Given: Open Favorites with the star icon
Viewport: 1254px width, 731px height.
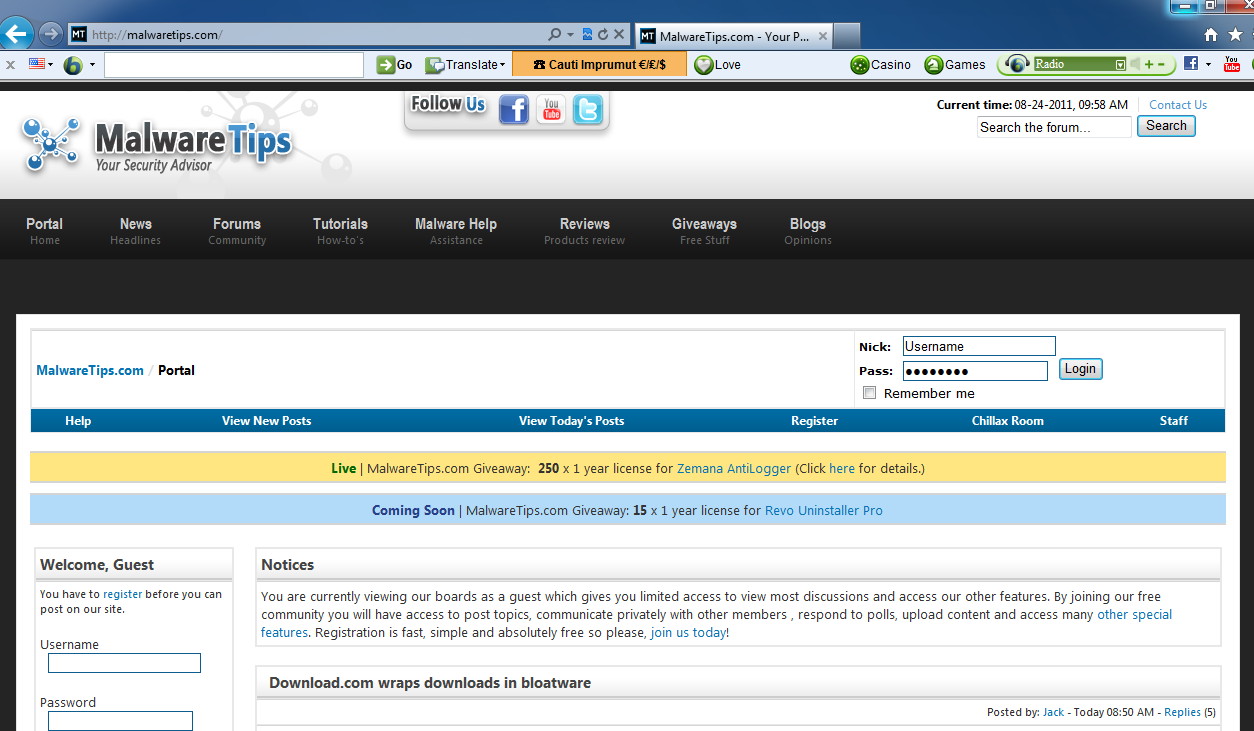Looking at the screenshot, I should [x=1236, y=35].
